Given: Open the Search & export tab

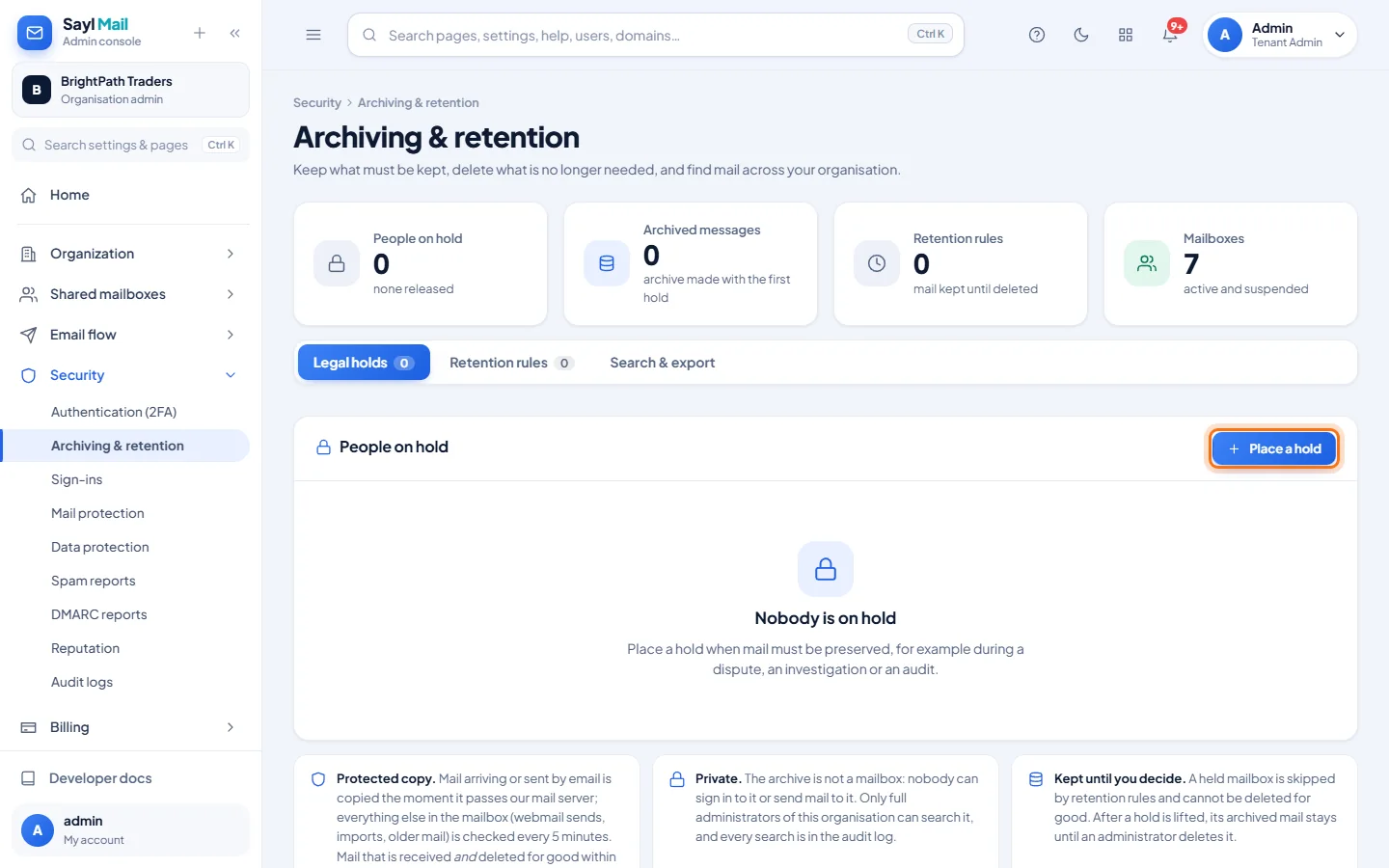Looking at the screenshot, I should point(663,363).
